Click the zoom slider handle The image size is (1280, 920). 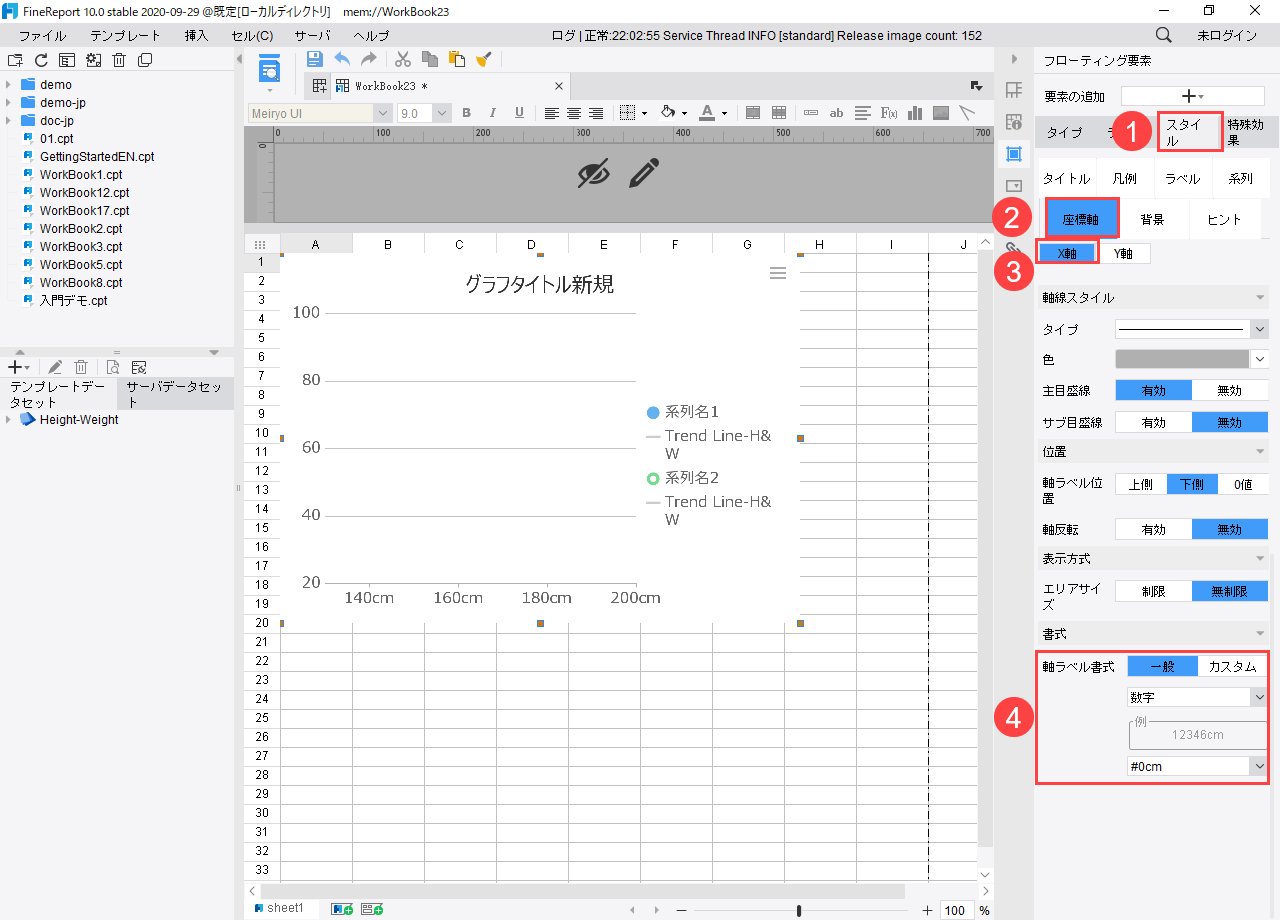(798, 910)
